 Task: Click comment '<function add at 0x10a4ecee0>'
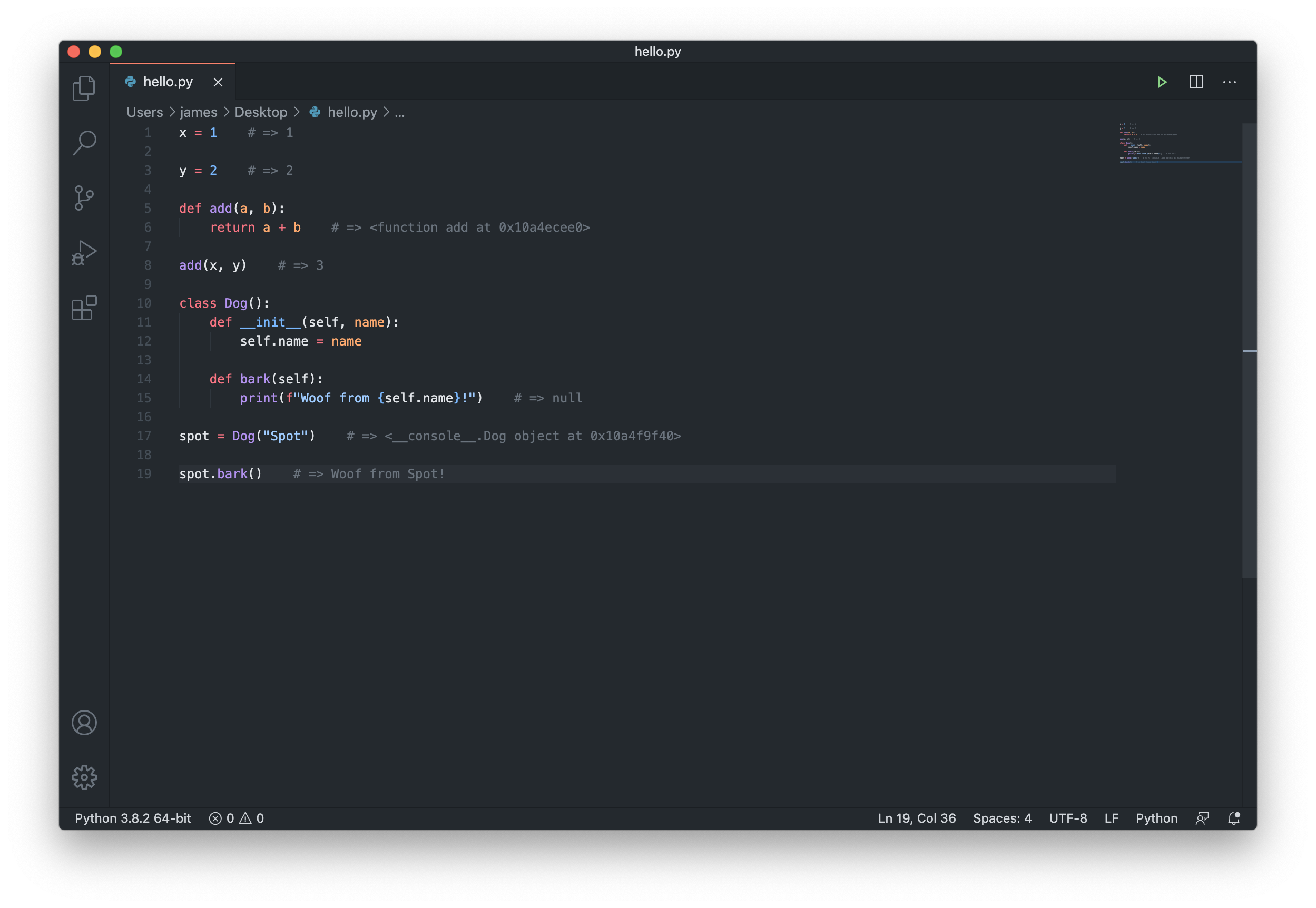tap(479, 228)
